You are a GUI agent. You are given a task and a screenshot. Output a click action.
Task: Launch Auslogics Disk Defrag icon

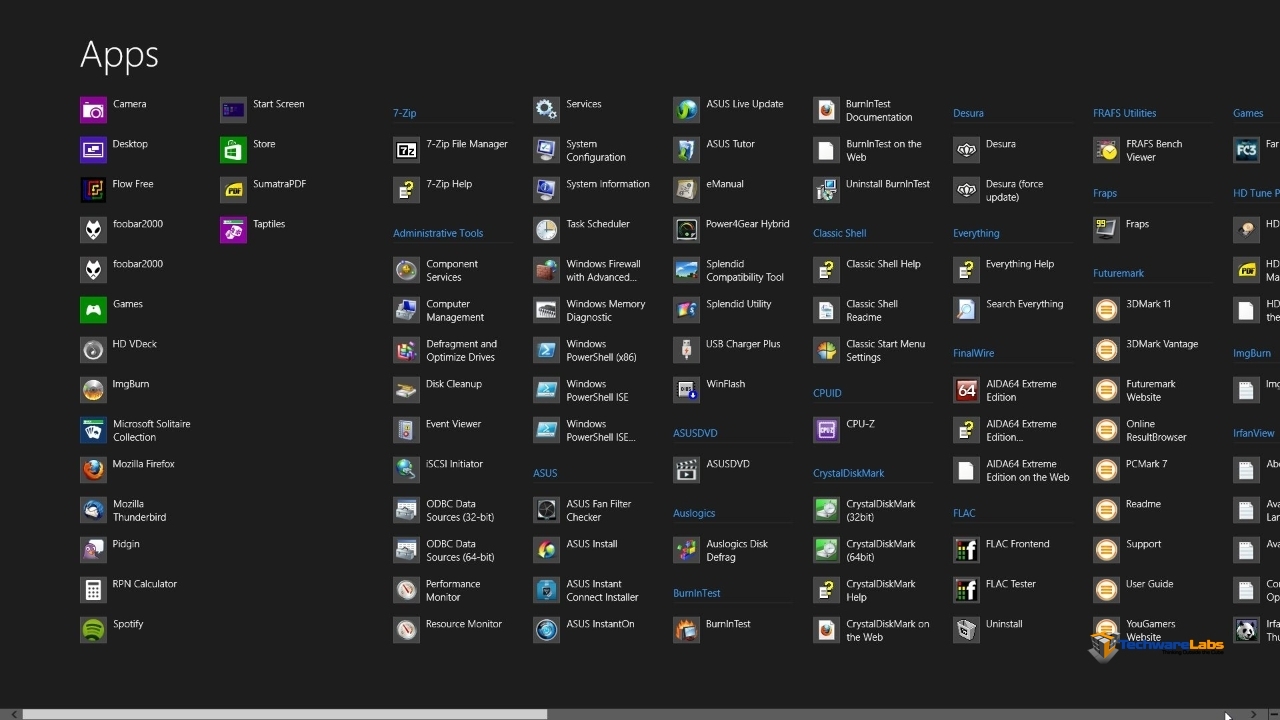[x=686, y=550]
